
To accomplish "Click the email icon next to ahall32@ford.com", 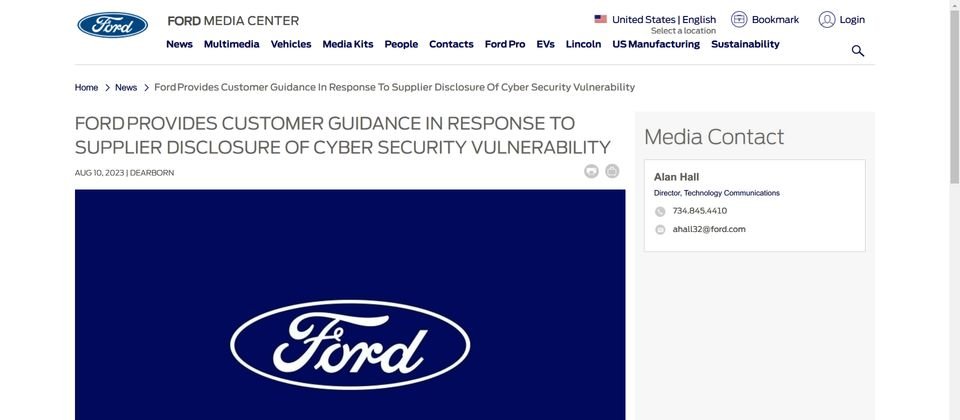I will 660,230.
